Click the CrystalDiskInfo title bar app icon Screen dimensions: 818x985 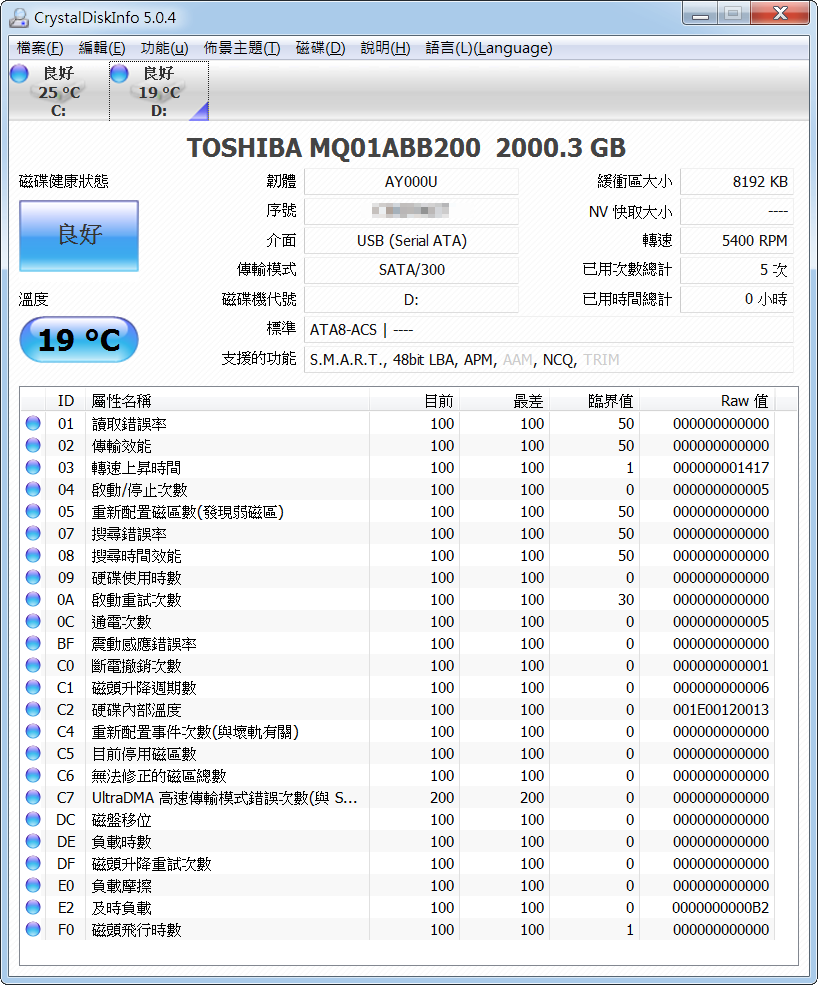pos(19,18)
